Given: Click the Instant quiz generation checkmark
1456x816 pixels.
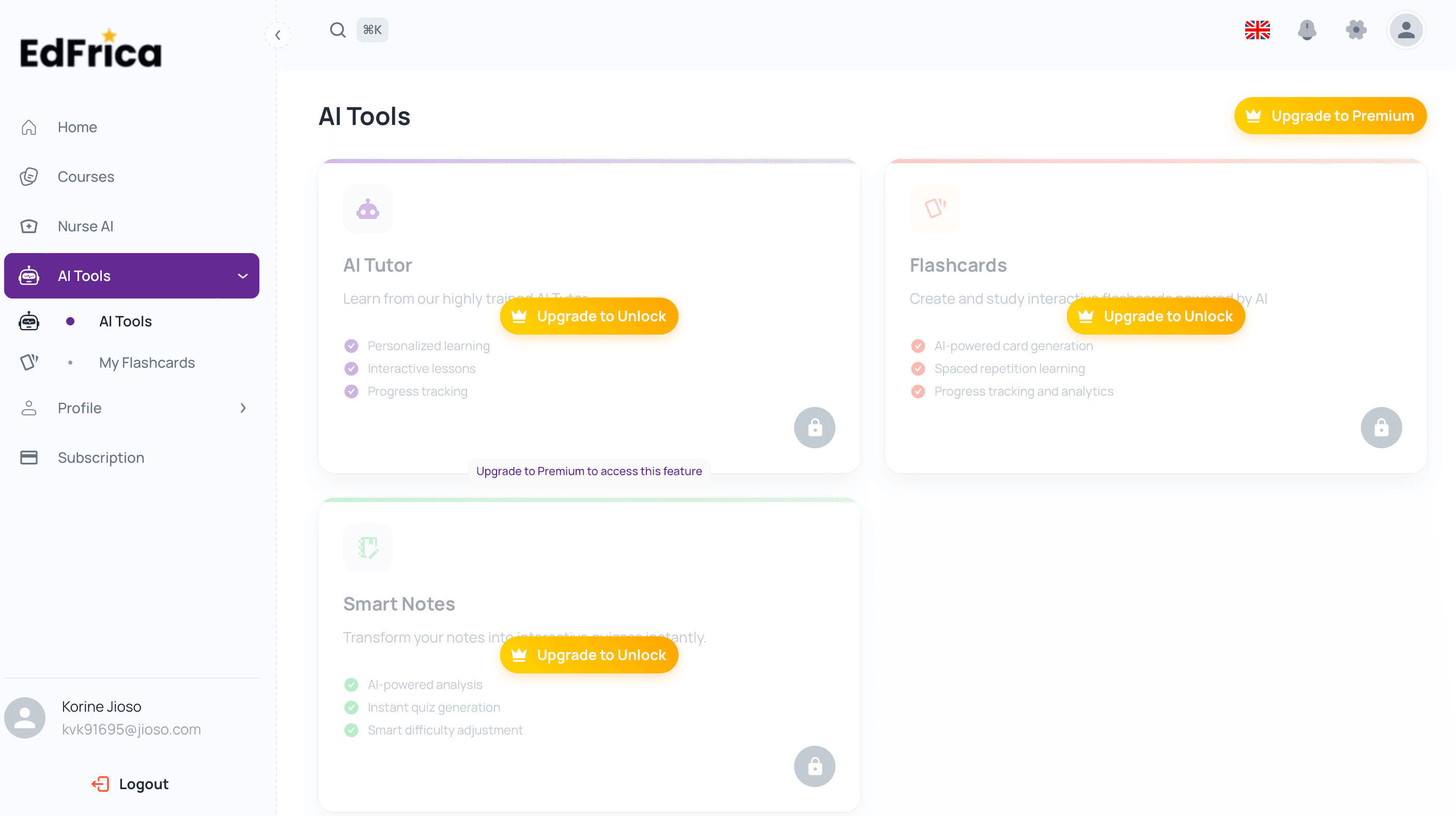Looking at the screenshot, I should [x=351, y=707].
